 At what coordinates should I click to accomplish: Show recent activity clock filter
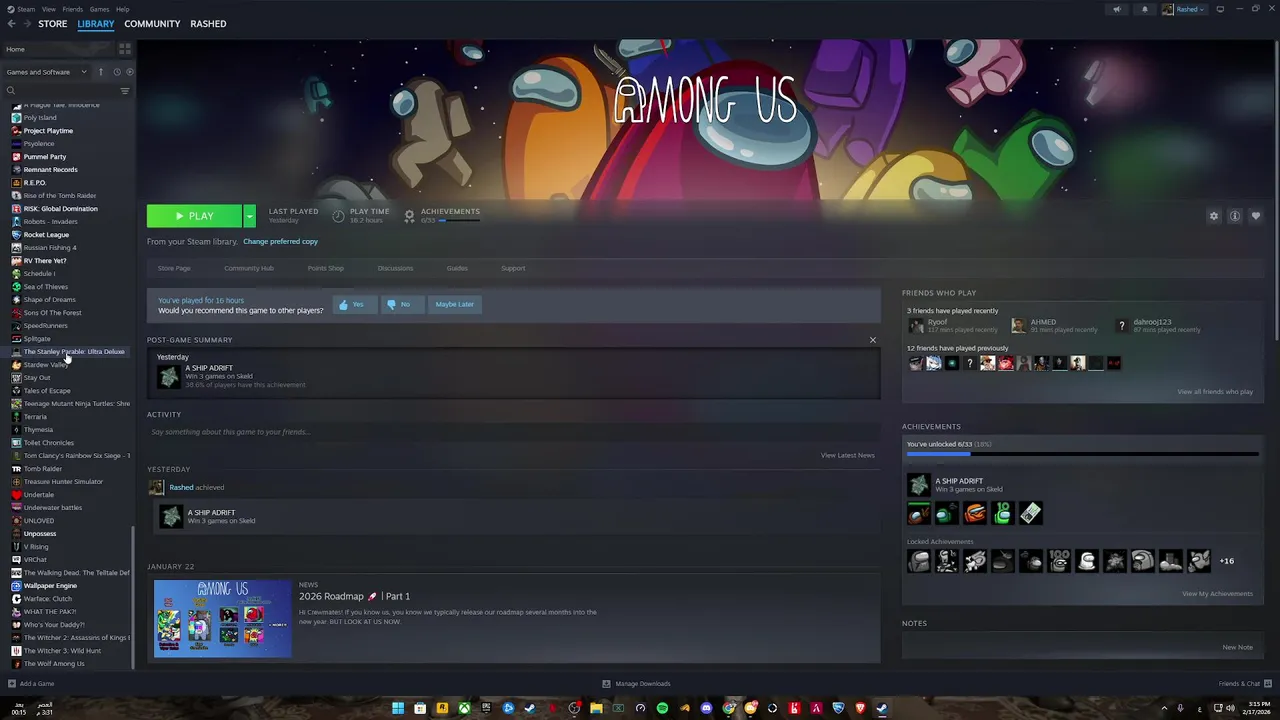[x=116, y=72]
